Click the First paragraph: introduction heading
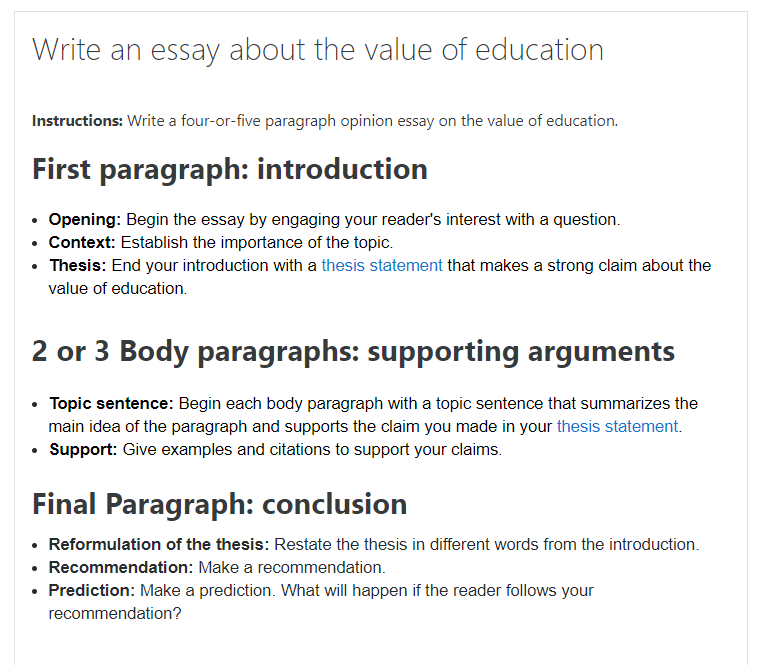The image size is (767, 665). [x=230, y=169]
